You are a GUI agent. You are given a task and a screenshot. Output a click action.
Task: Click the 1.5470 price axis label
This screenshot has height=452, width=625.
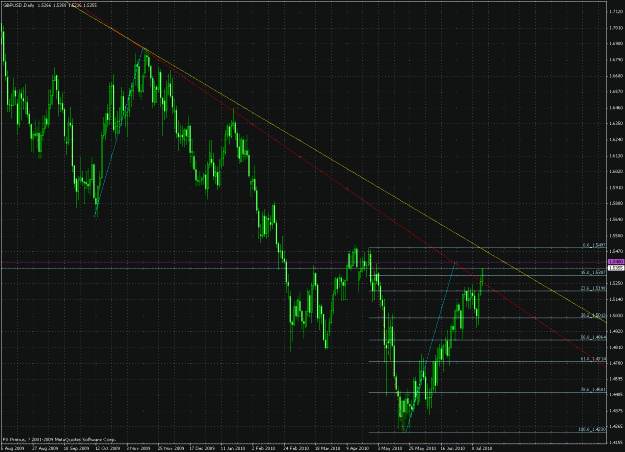616,251
